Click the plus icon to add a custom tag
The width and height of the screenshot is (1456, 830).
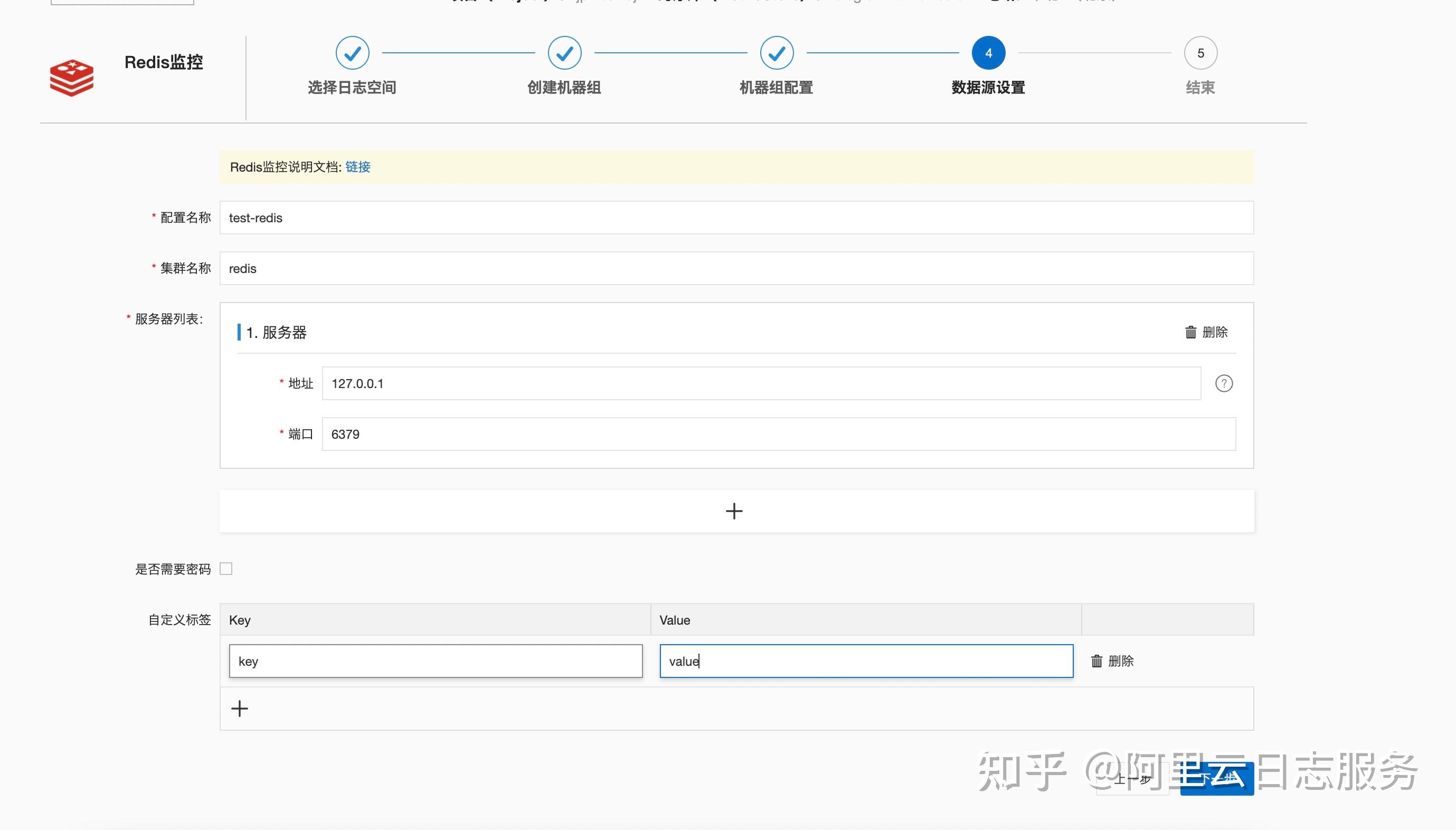pyautogui.click(x=240, y=708)
